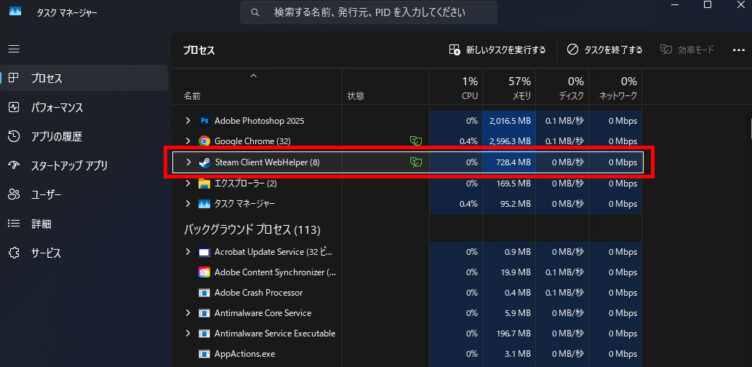
Task: Sort by ディスク column header
Action: click(562, 88)
